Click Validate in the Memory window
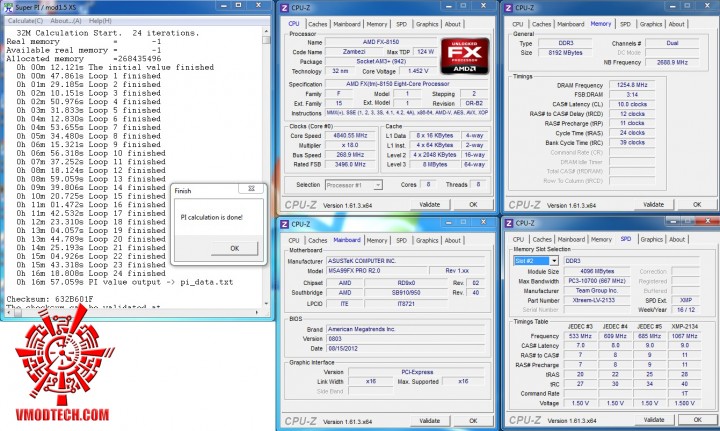Viewport: 720px width, 431px height. pos(653,205)
